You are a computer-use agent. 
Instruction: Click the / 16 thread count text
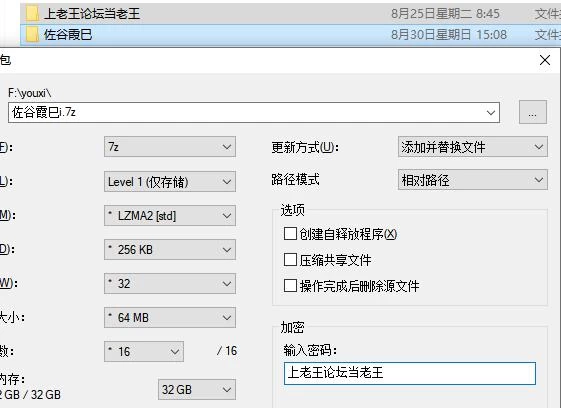pos(227,351)
